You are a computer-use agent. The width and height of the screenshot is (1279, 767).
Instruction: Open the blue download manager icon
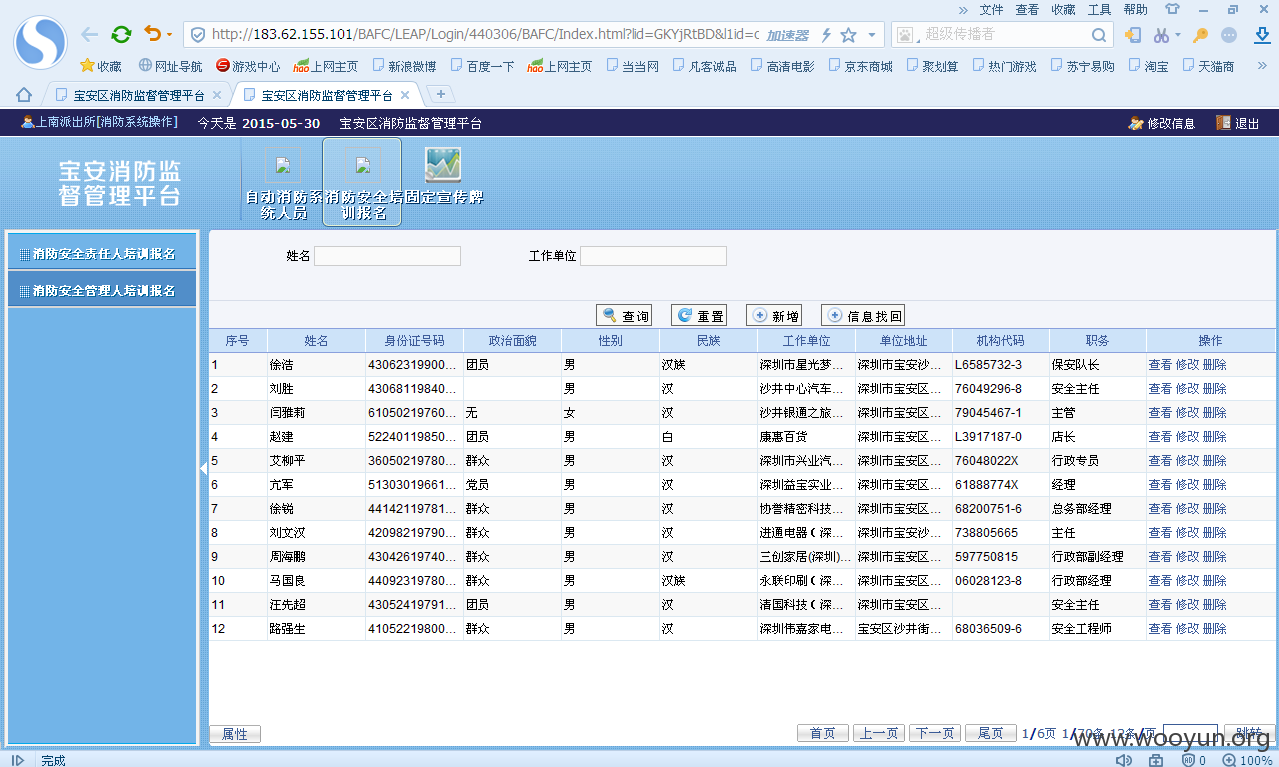coord(1262,35)
